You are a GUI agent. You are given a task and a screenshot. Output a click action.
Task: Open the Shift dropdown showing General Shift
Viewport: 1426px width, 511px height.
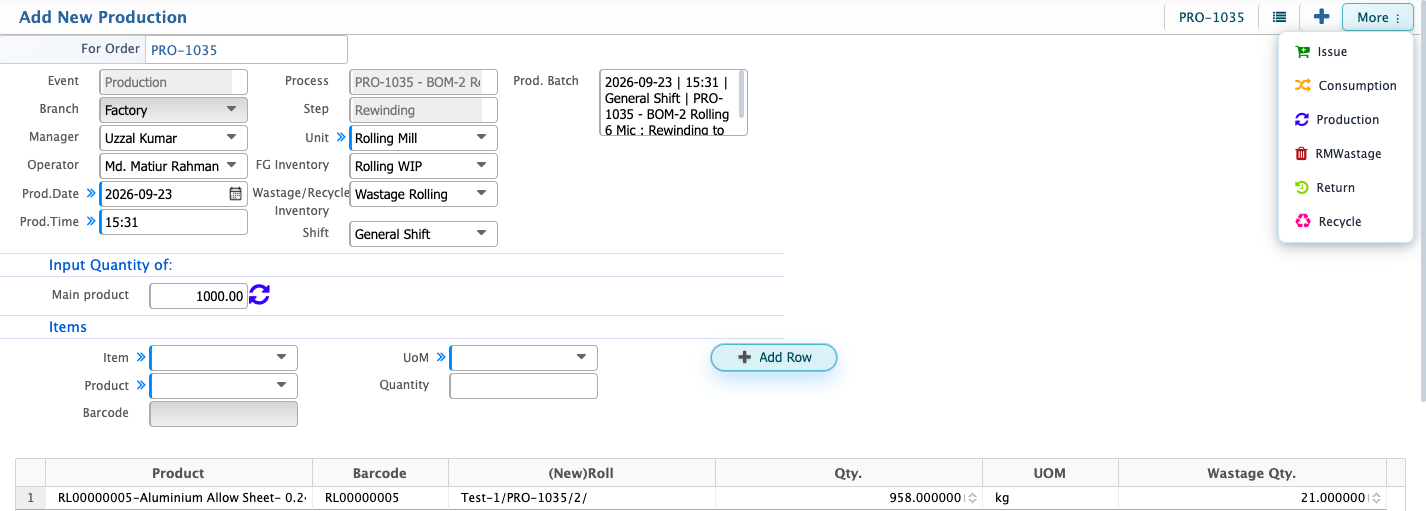tap(424, 234)
